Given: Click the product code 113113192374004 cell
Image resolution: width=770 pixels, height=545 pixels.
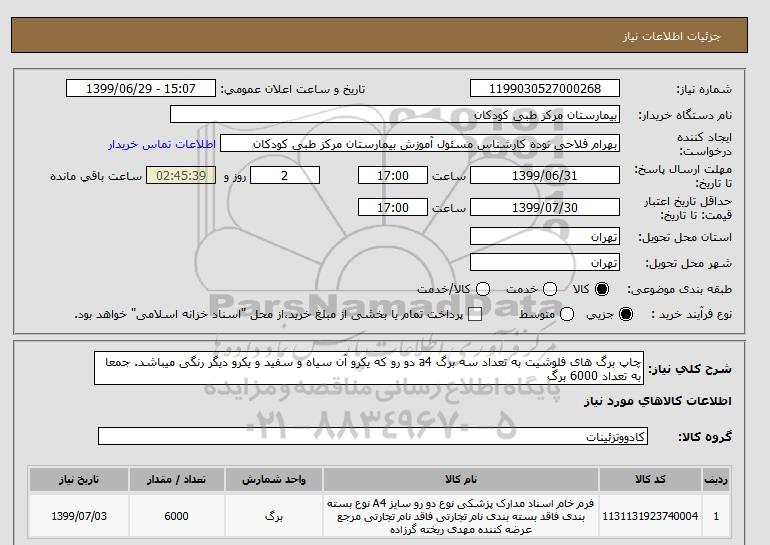Looking at the screenshot, I should click(650, 516).
